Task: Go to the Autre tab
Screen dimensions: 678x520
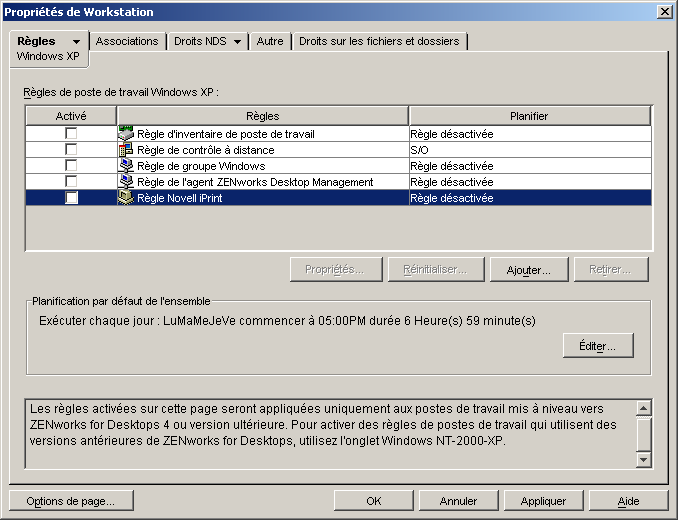Action: [270, 41]
